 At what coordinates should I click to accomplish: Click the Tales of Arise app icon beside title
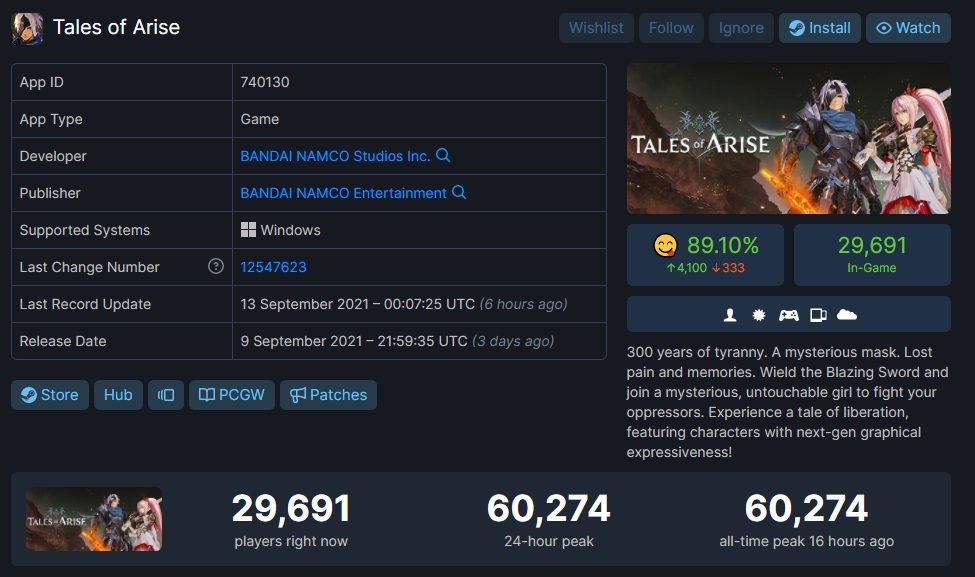(27, 29)
